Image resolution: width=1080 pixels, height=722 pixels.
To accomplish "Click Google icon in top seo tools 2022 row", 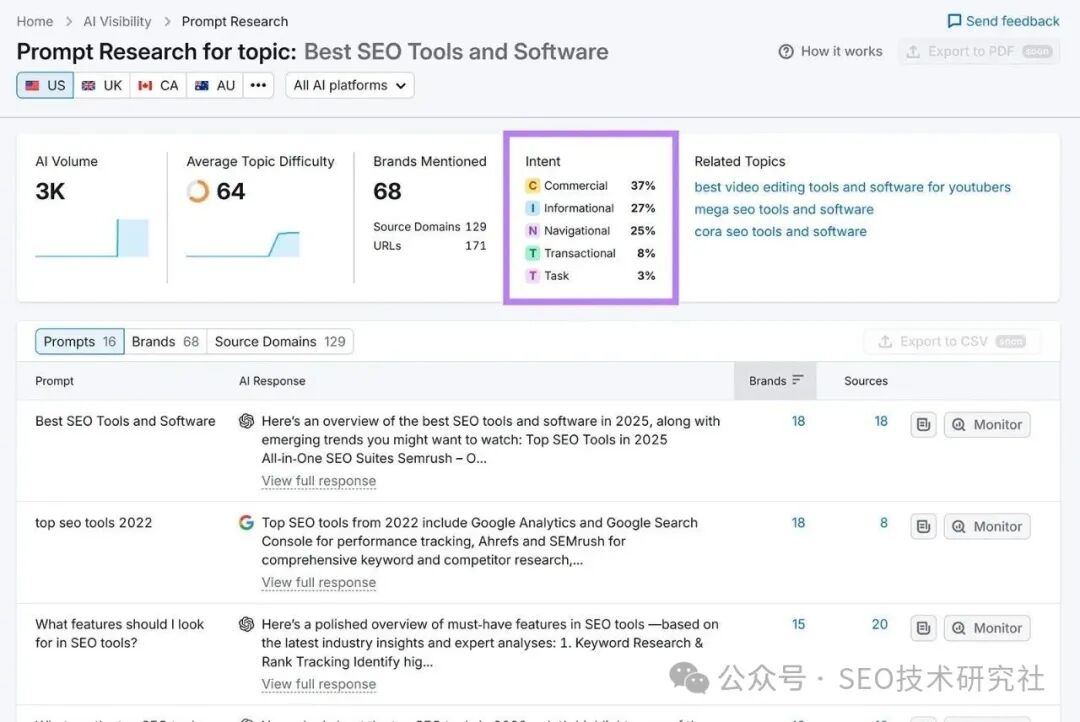I will coord(246,522).
